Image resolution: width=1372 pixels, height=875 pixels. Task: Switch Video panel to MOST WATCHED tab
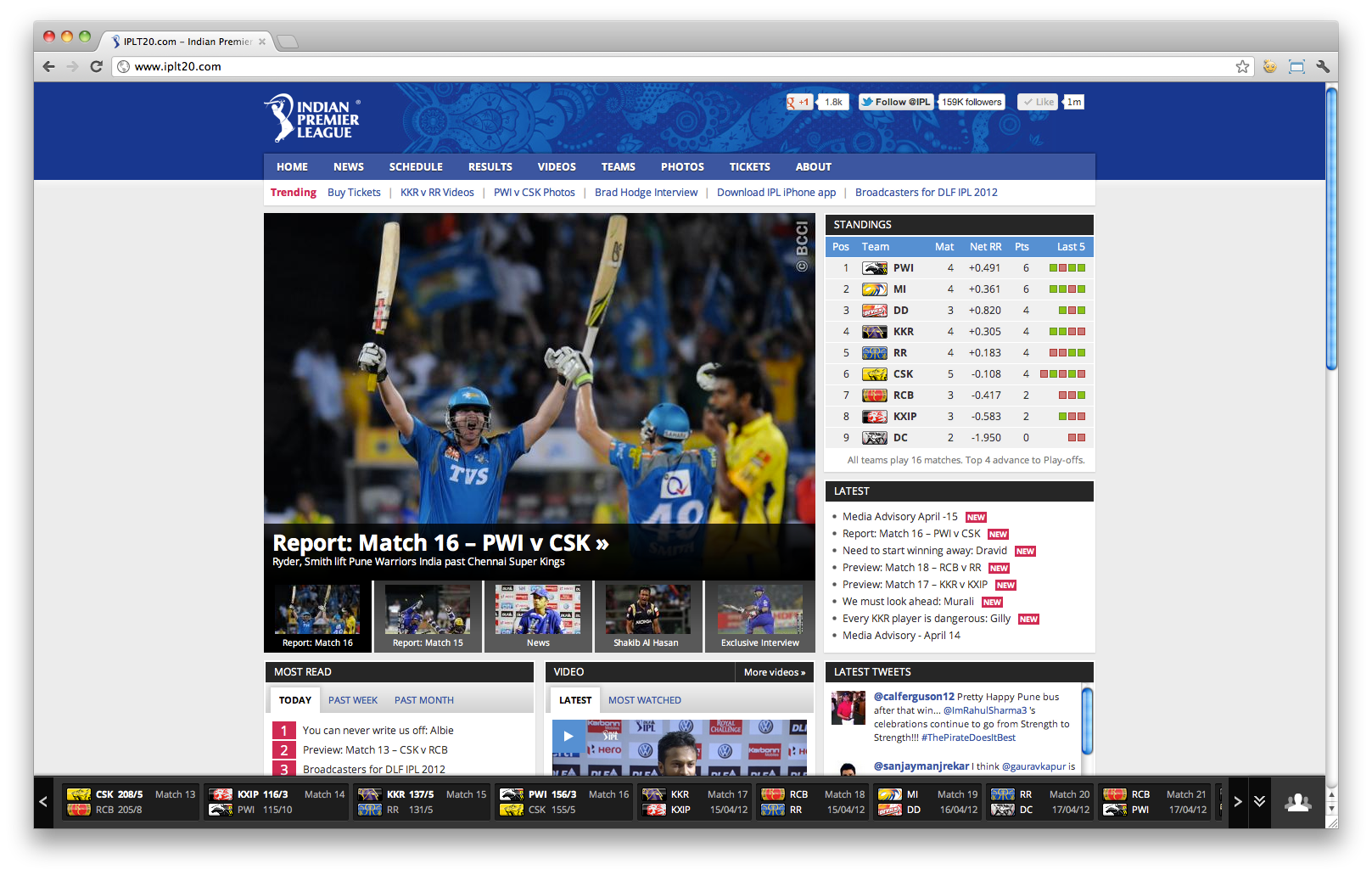[645, 700]
